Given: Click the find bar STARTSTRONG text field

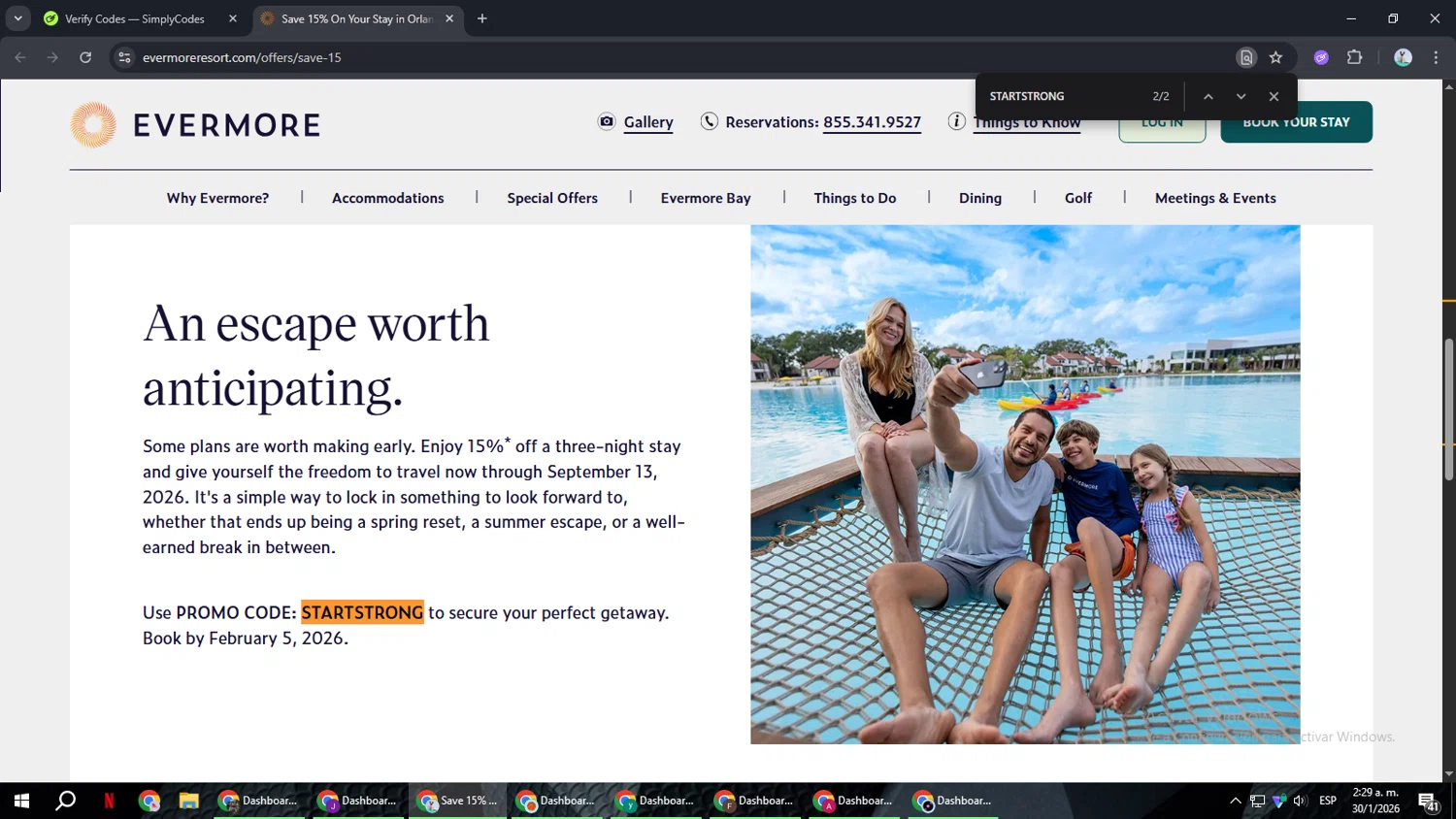Looking at the screenshot, I should click(1063, 96).
